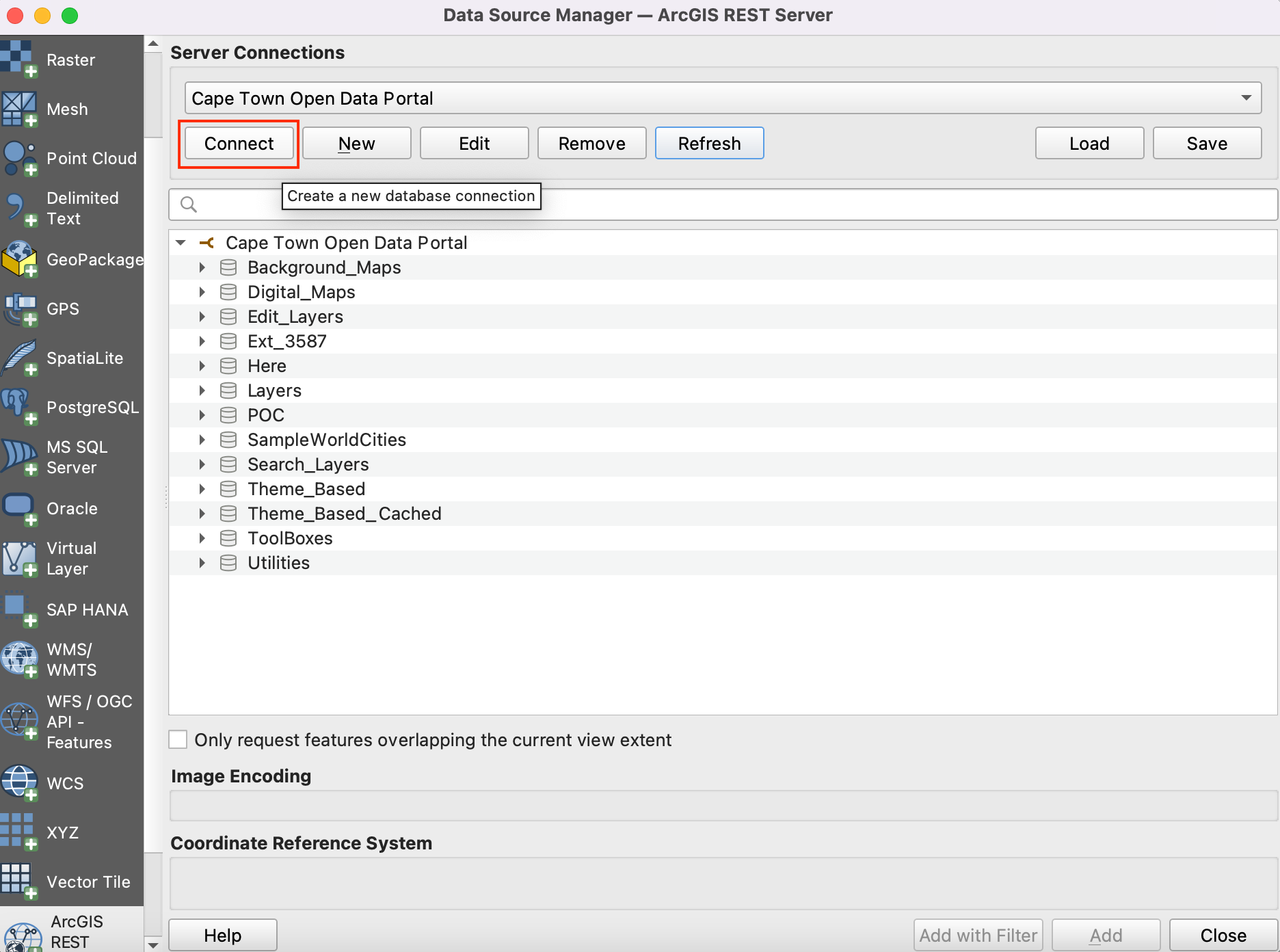Click the Oracle database icon
Screen dimensions: 1280x952
pyautogui.click(x=19, y=509)
